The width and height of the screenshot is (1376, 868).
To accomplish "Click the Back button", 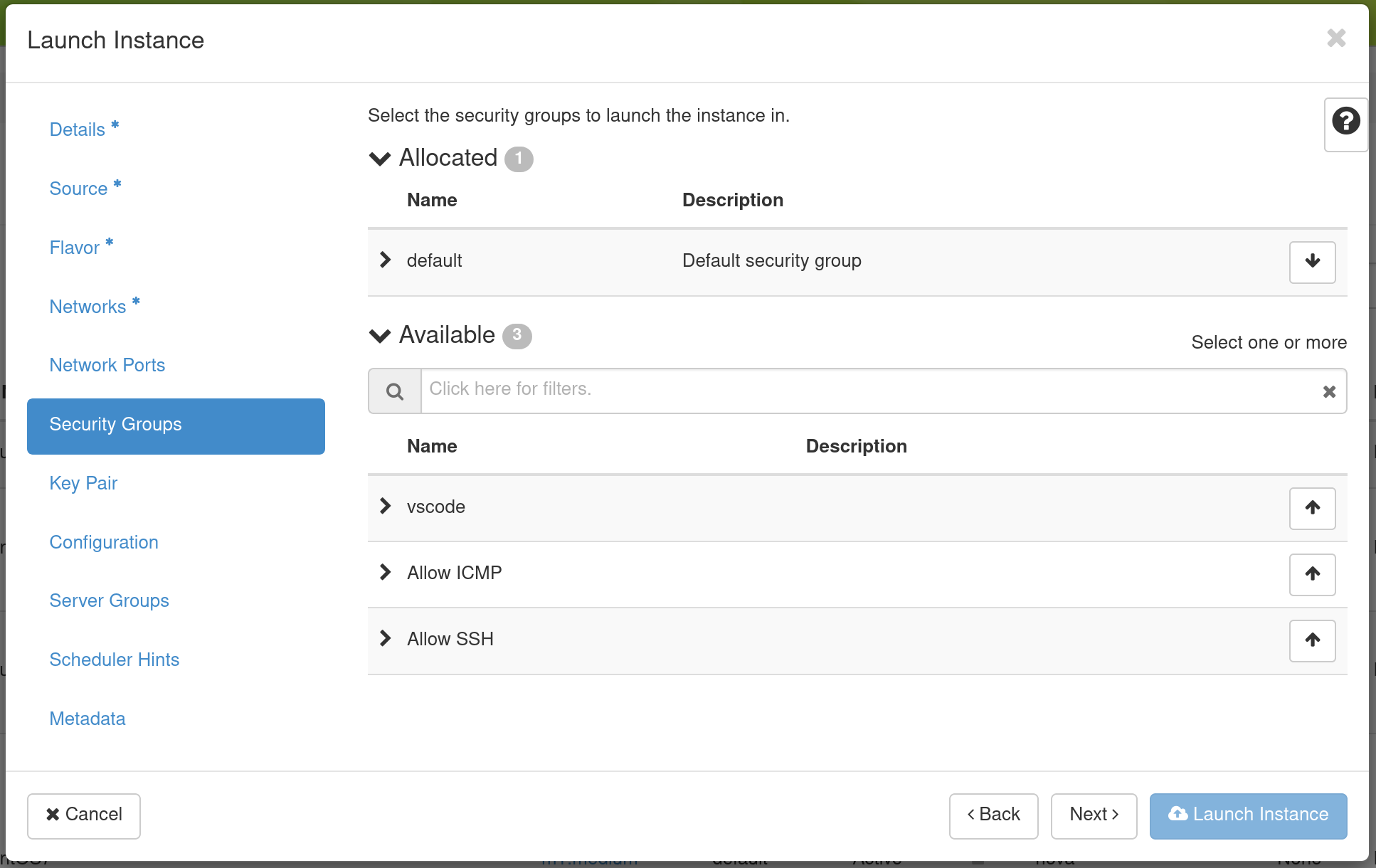I will 993,816.
